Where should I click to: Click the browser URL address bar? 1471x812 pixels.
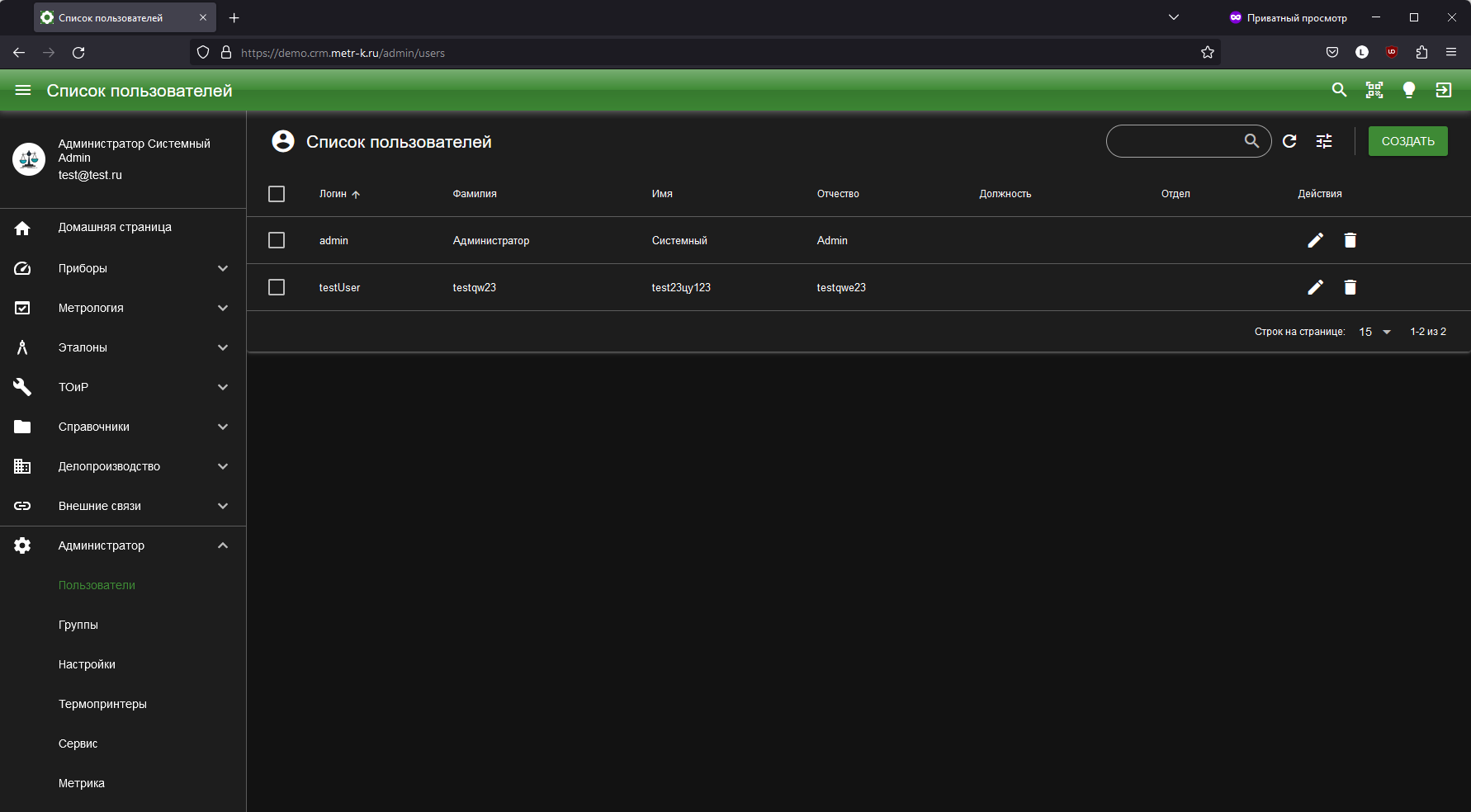click(x=706, y=53)
